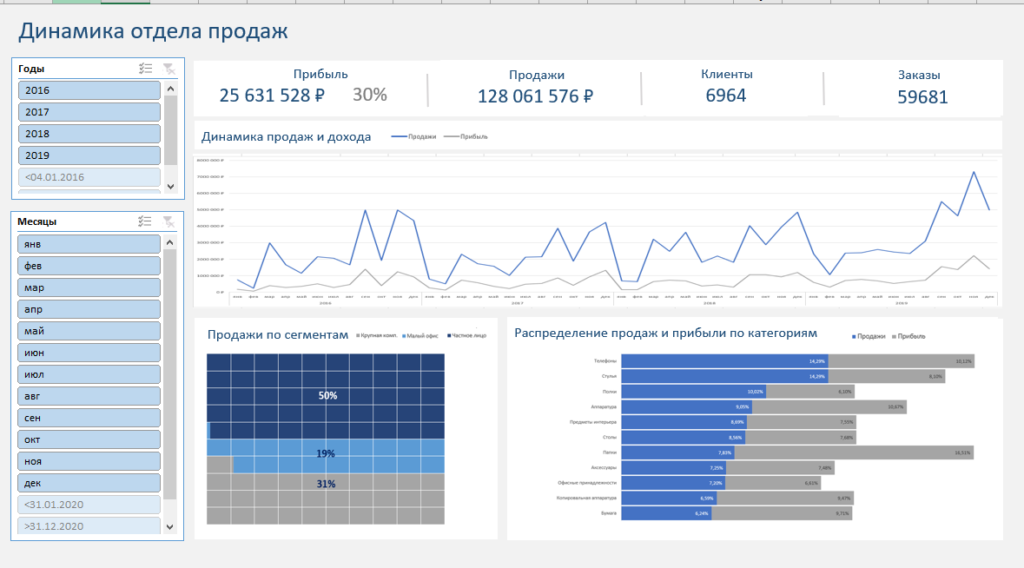Toggle the 2019 year filter

point(89,156)
